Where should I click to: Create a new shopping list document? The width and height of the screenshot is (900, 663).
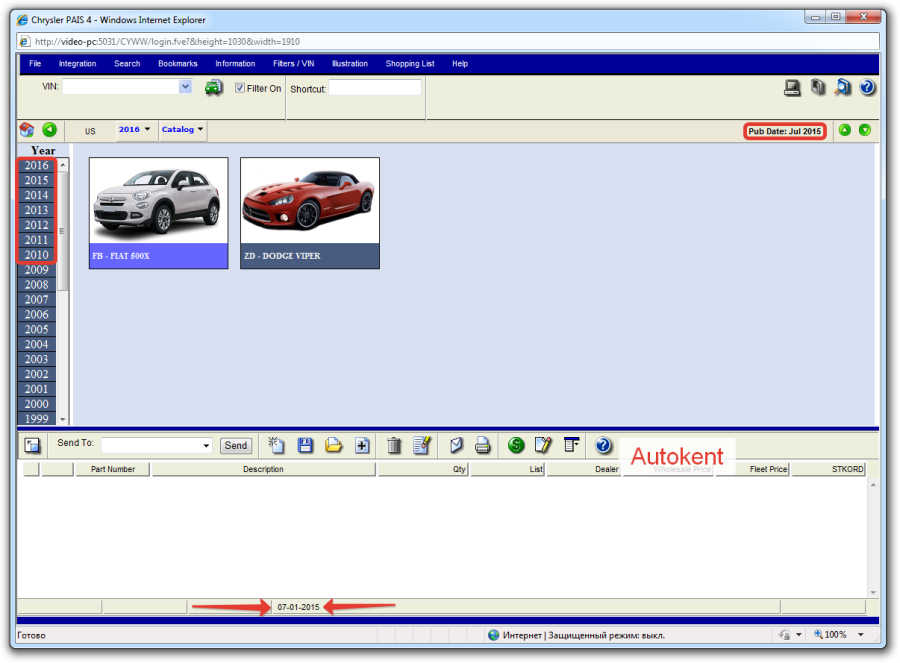276,445
